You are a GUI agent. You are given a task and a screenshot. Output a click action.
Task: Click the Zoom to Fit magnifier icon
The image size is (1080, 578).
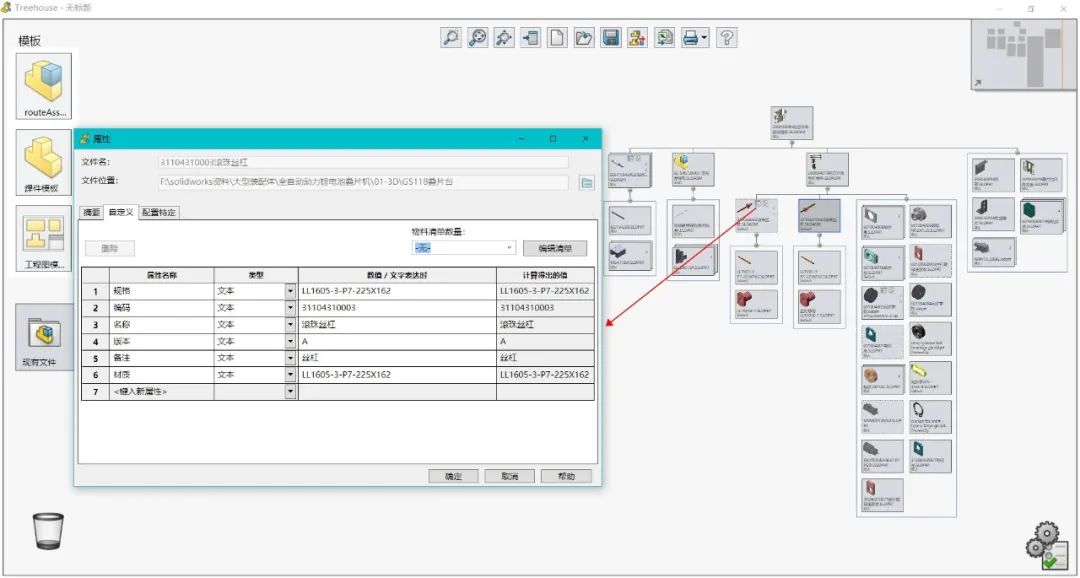[477, 37]
